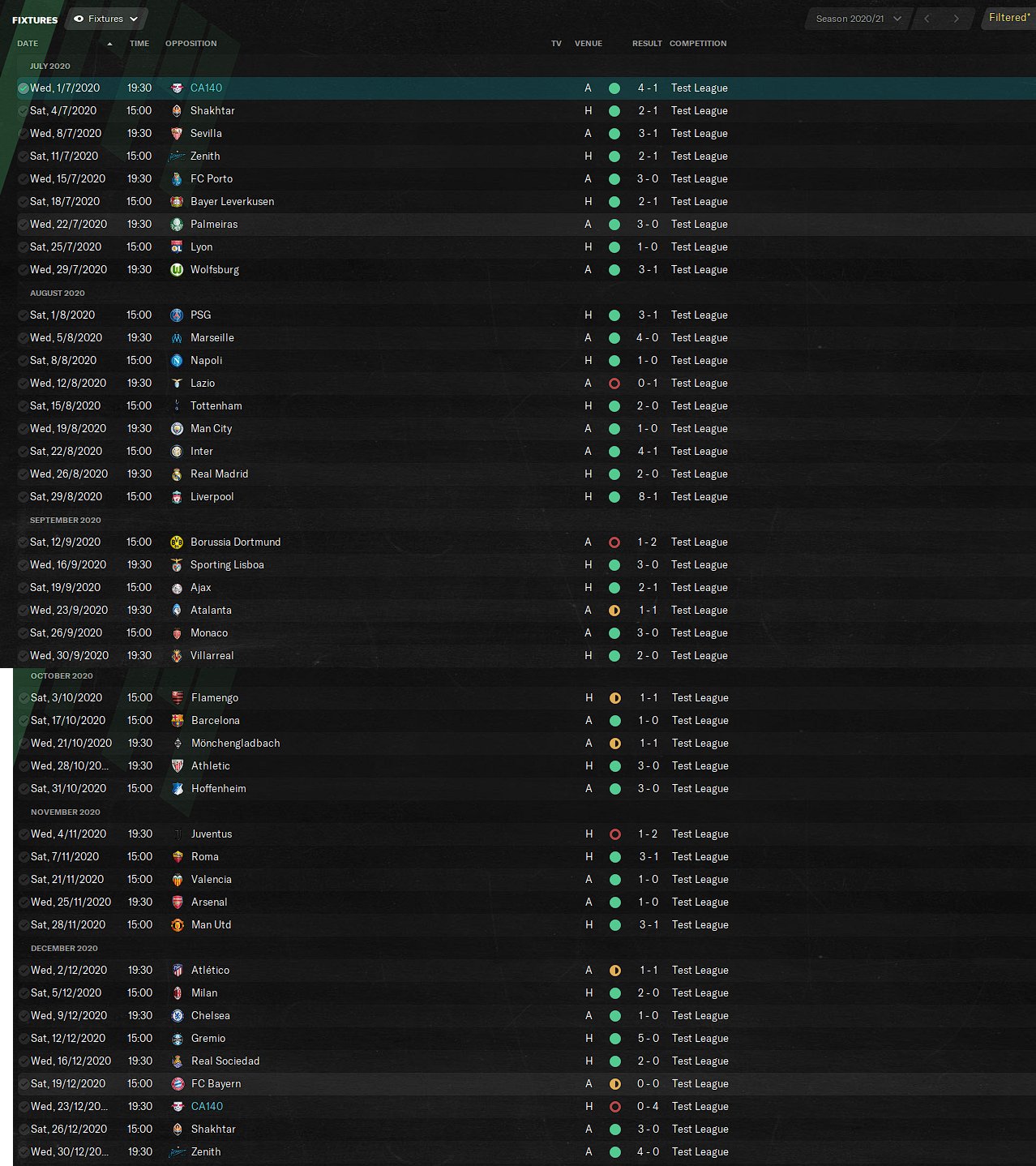
Task: Open the Fixtures view dropdown
Action: [105, 19]
